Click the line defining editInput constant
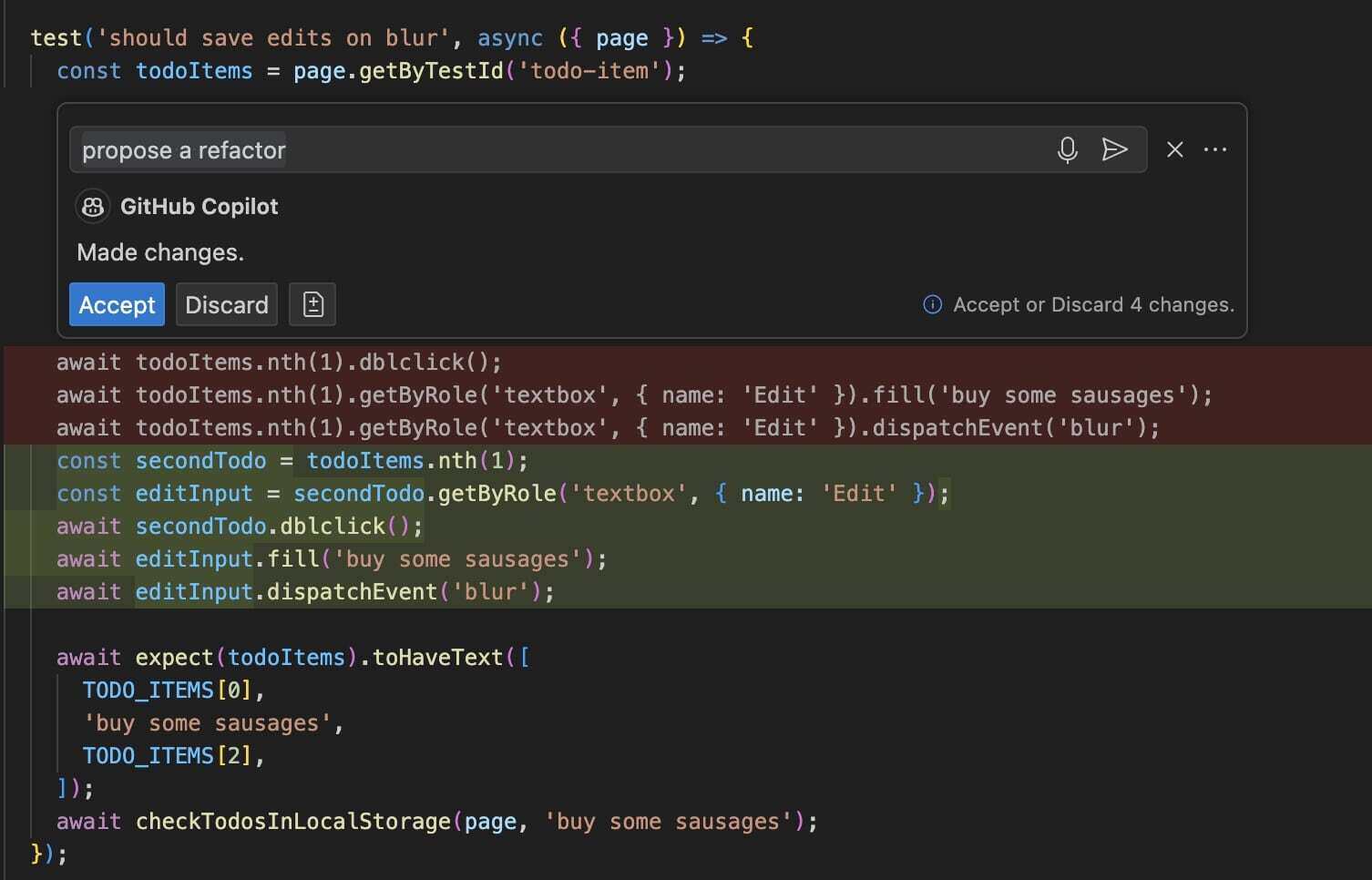1372x880 pixels. pos(501,493)
